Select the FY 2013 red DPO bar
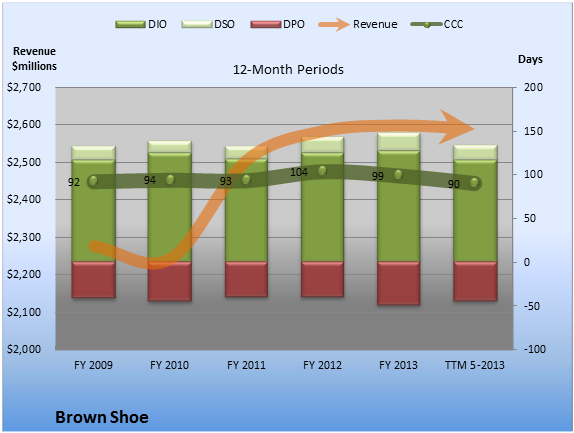 pyautogui.click(x=398, y=283)
